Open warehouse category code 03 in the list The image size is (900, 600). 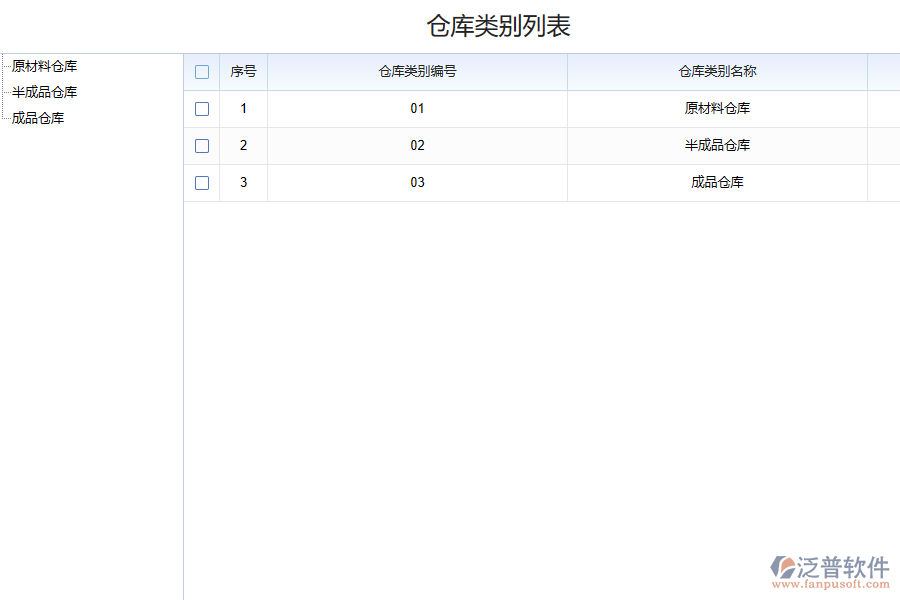pyautogui.click(x=417, y=182)
